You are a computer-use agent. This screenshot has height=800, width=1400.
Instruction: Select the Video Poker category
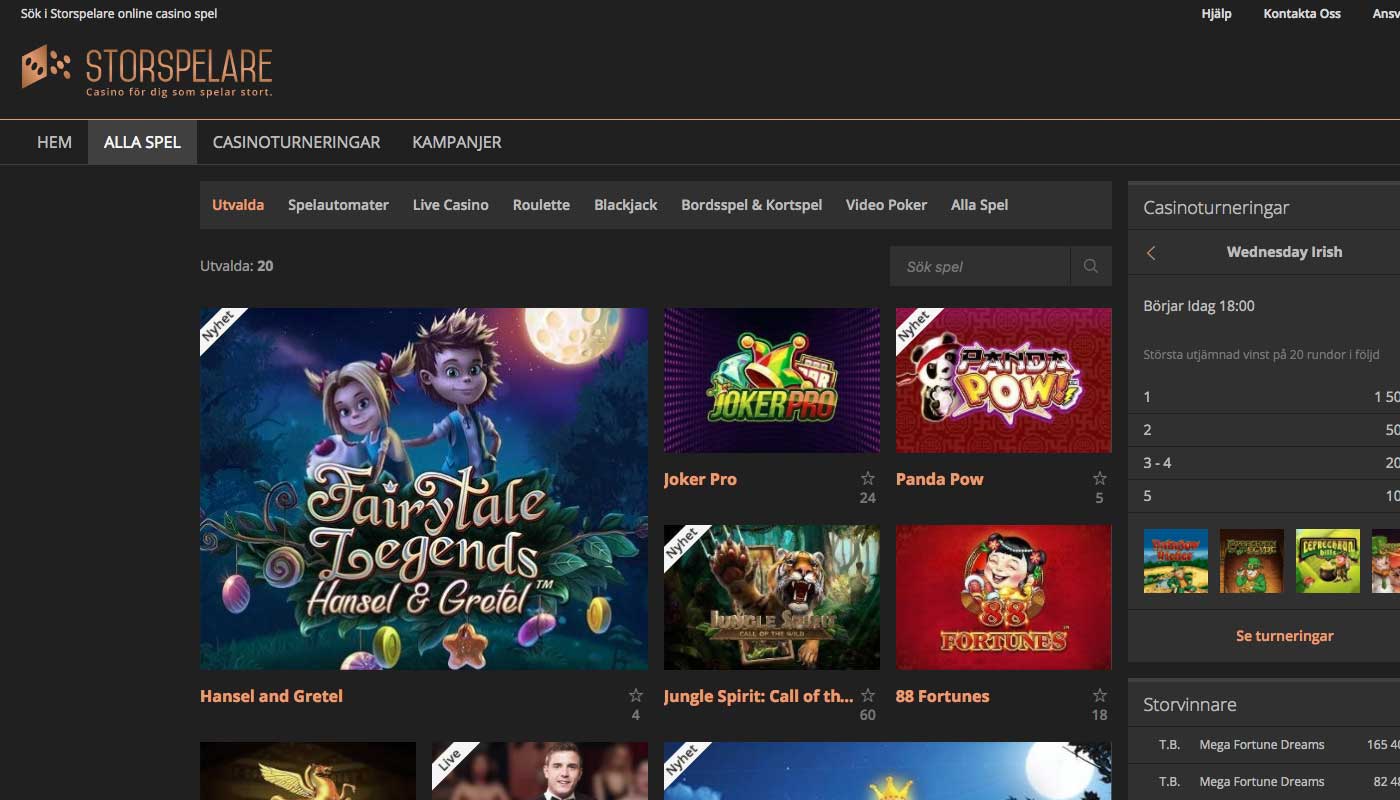(886, 205)
